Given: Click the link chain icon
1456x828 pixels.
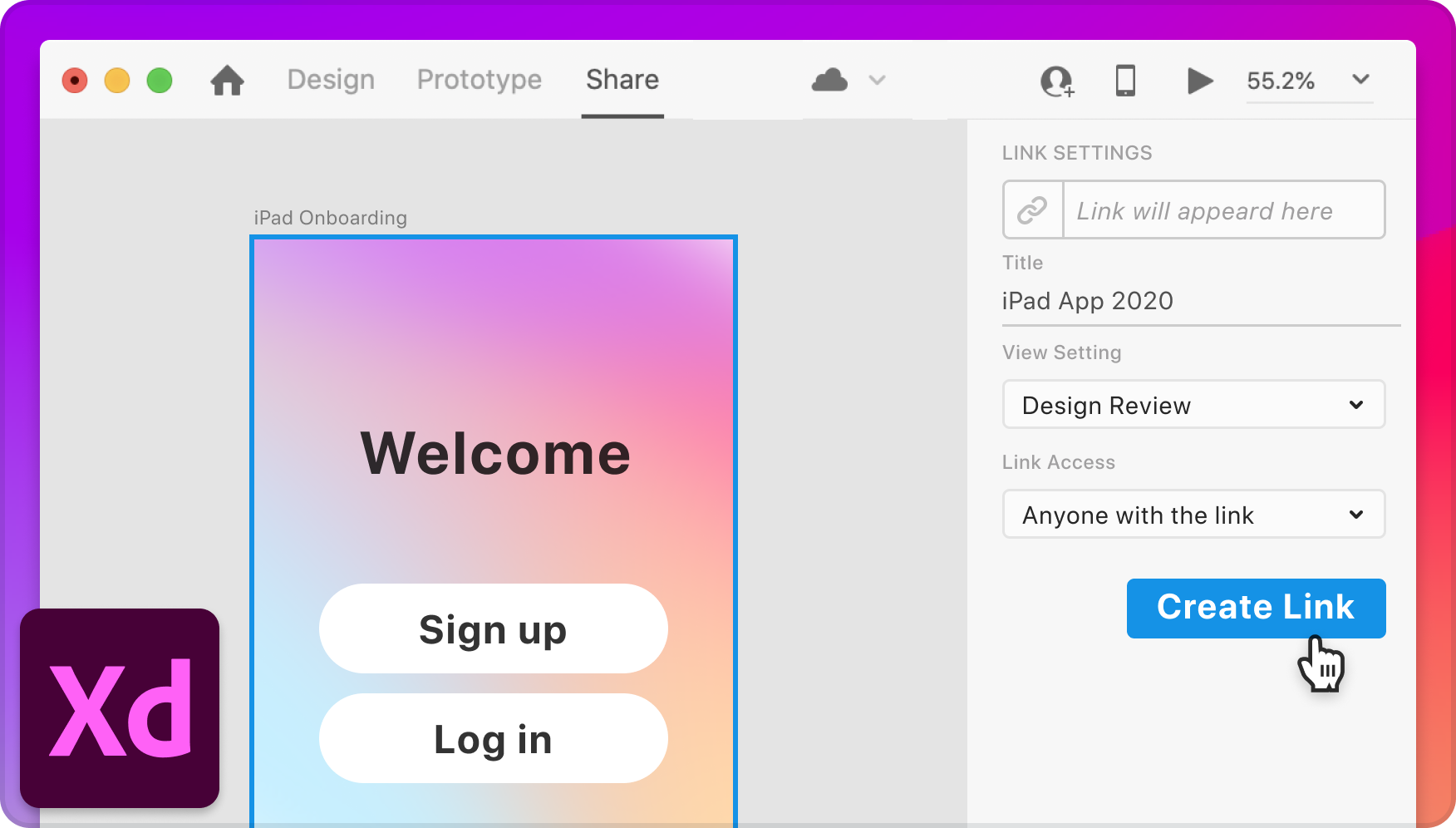Looking at the screenshot, I should pyautogui.click(x=1032, y=210).
